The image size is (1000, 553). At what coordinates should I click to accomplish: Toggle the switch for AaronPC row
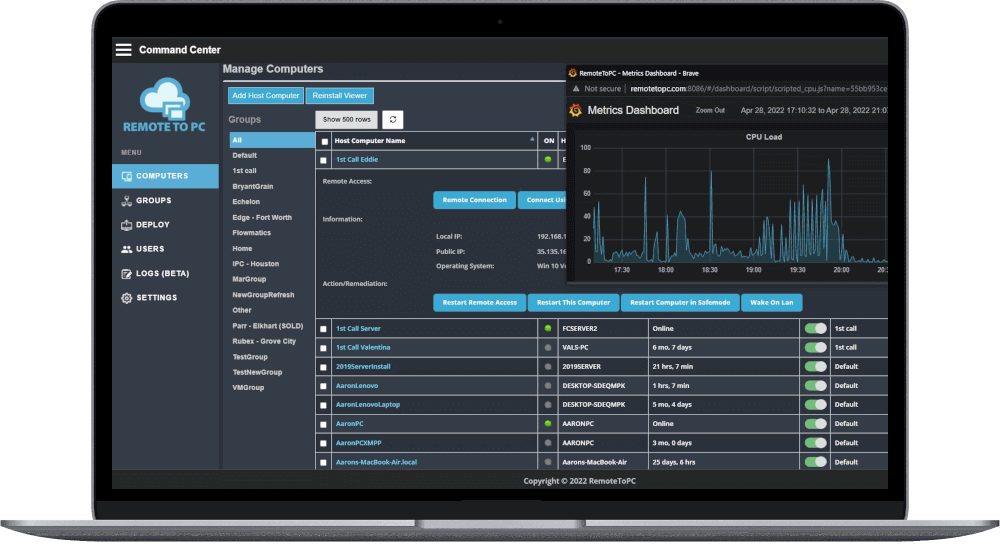[816, 424]
